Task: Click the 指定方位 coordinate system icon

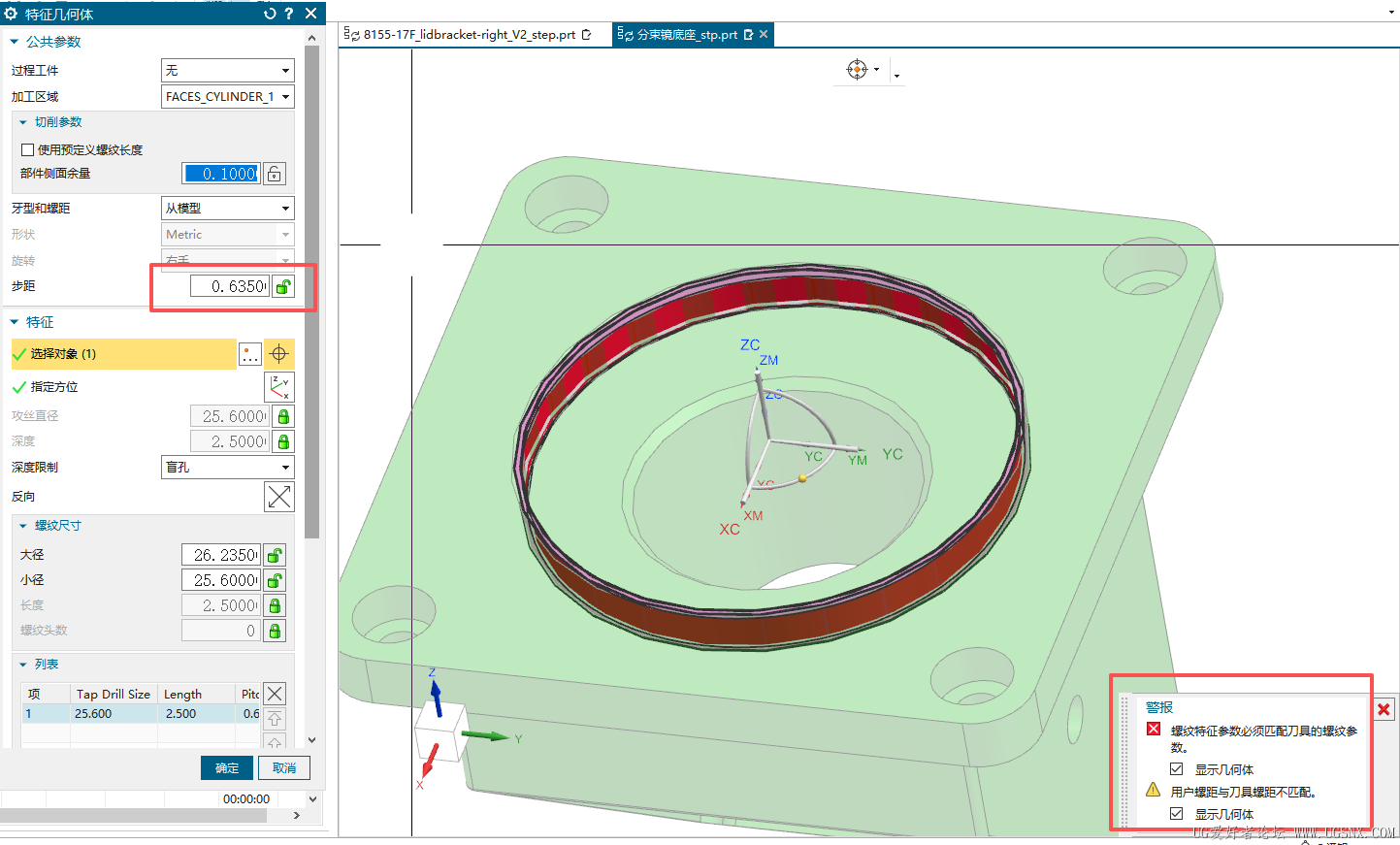Action: point(278,387)
